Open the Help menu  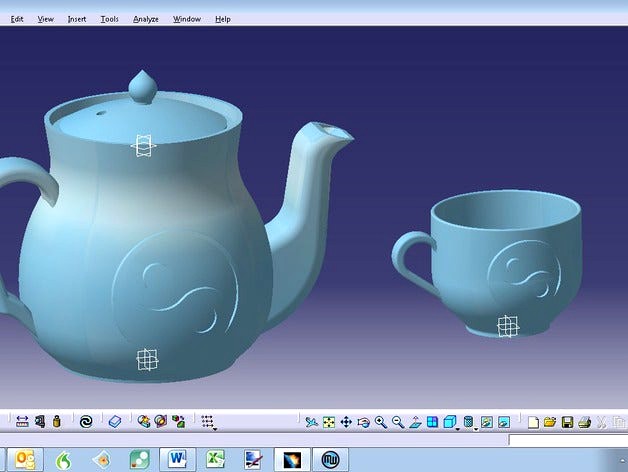click(223, 19)
